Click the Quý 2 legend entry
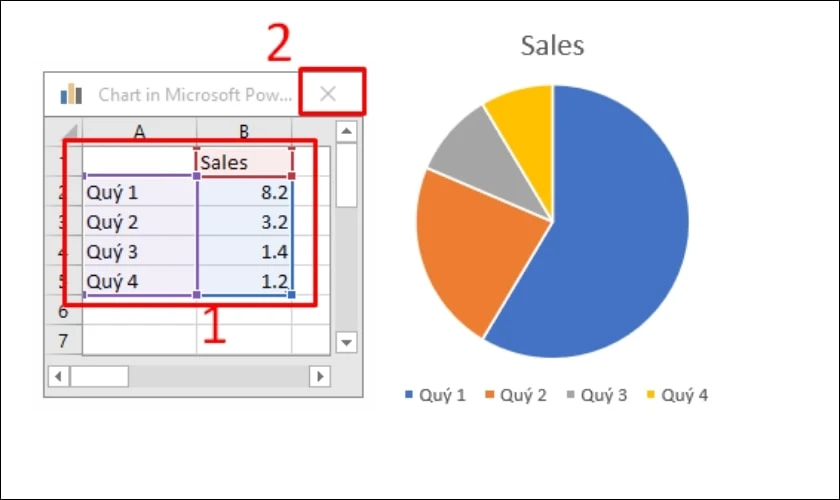 coord(516,395)
